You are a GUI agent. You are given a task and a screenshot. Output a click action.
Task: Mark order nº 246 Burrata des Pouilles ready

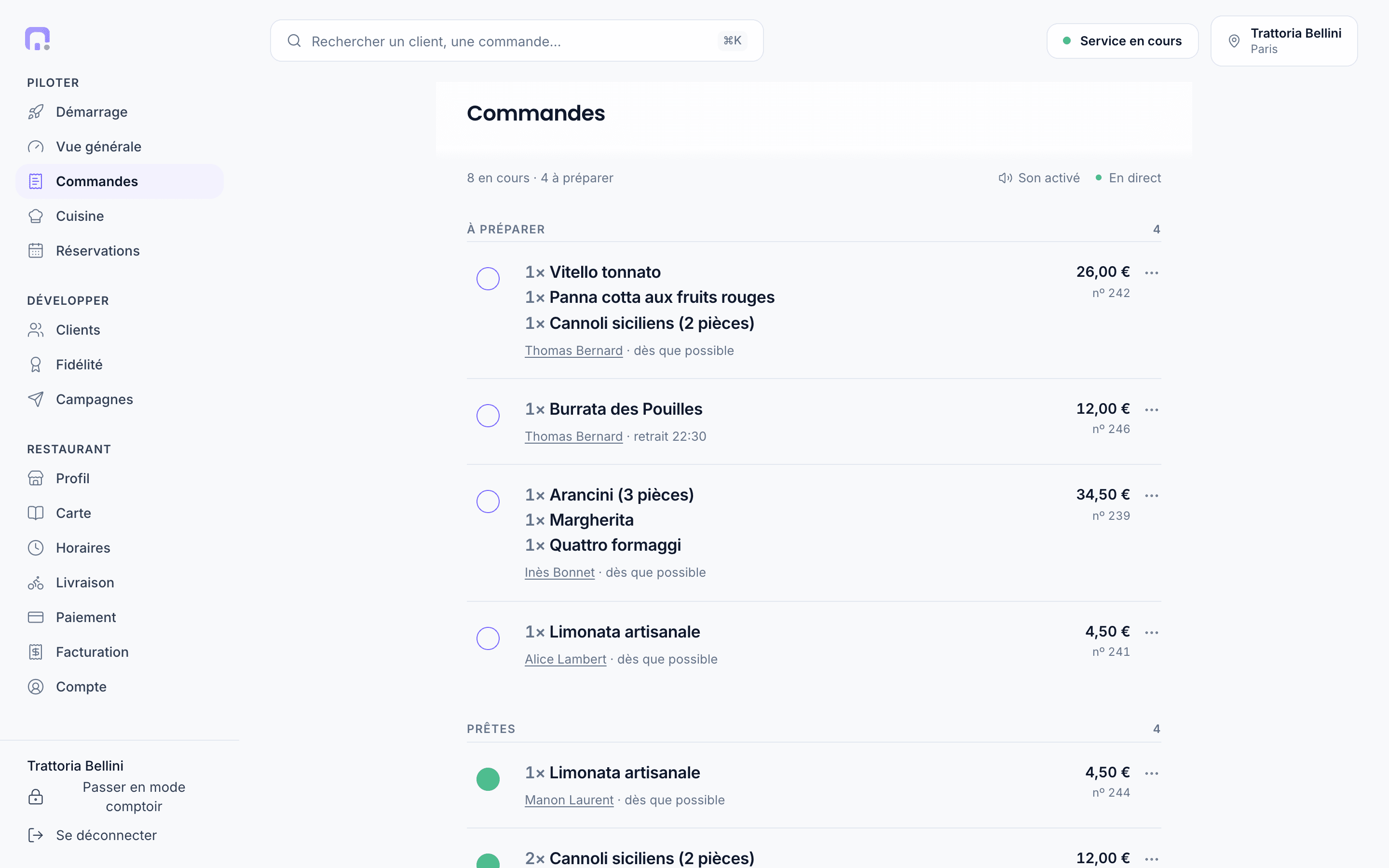(488, 416)
